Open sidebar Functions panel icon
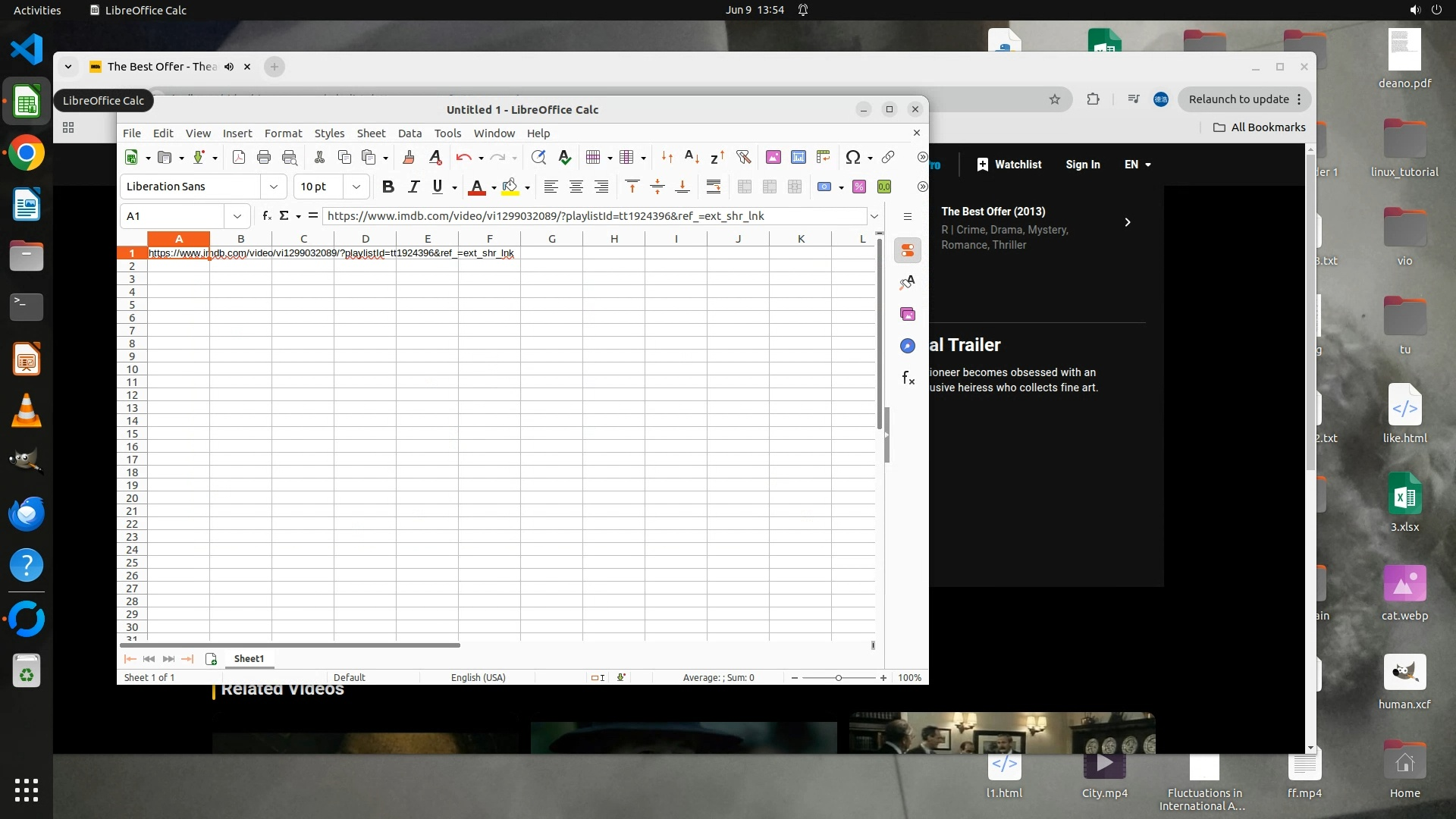Screen dimensions: 1456x819 908,378
